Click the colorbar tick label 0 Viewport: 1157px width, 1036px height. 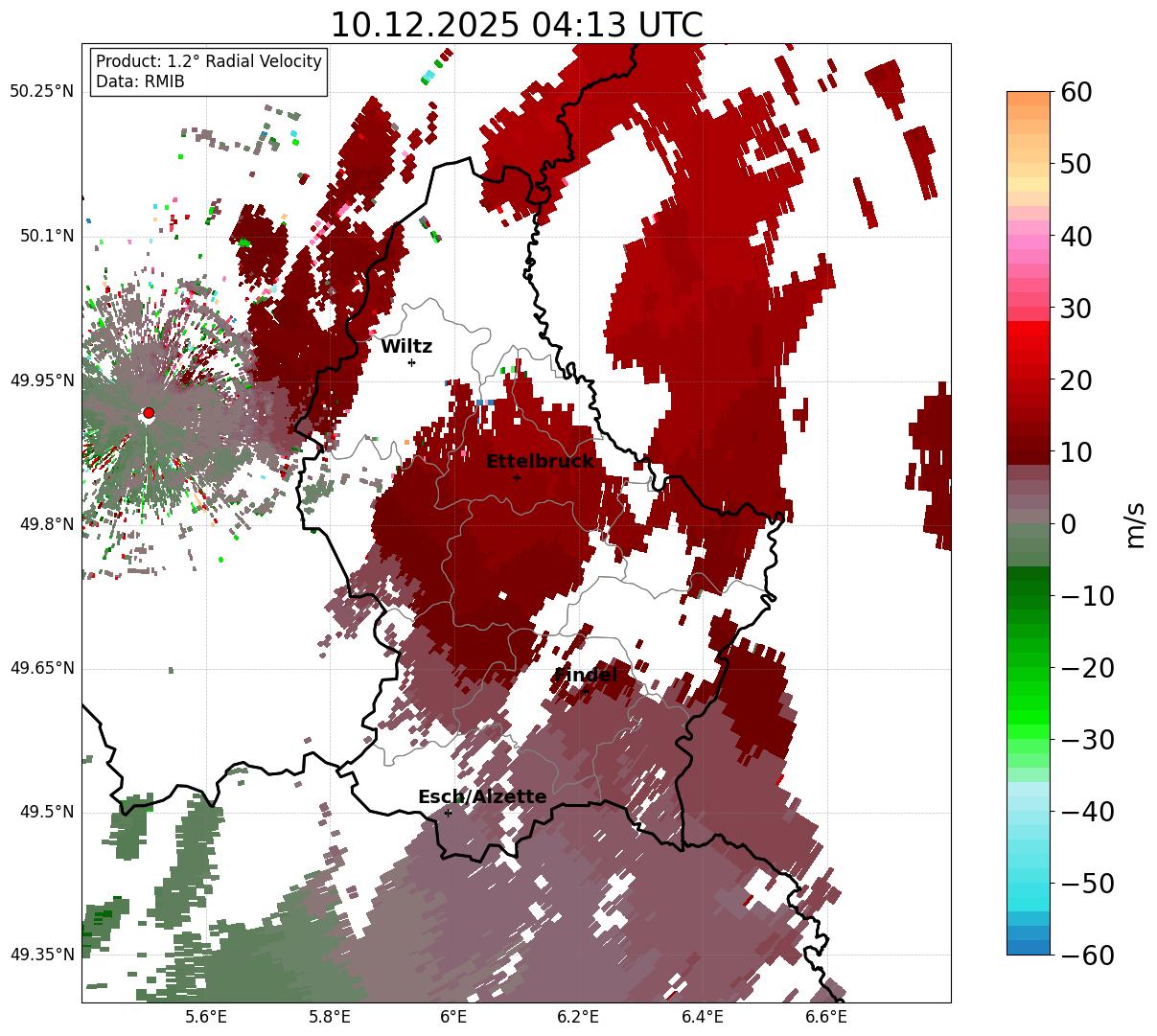(1068, 524)
